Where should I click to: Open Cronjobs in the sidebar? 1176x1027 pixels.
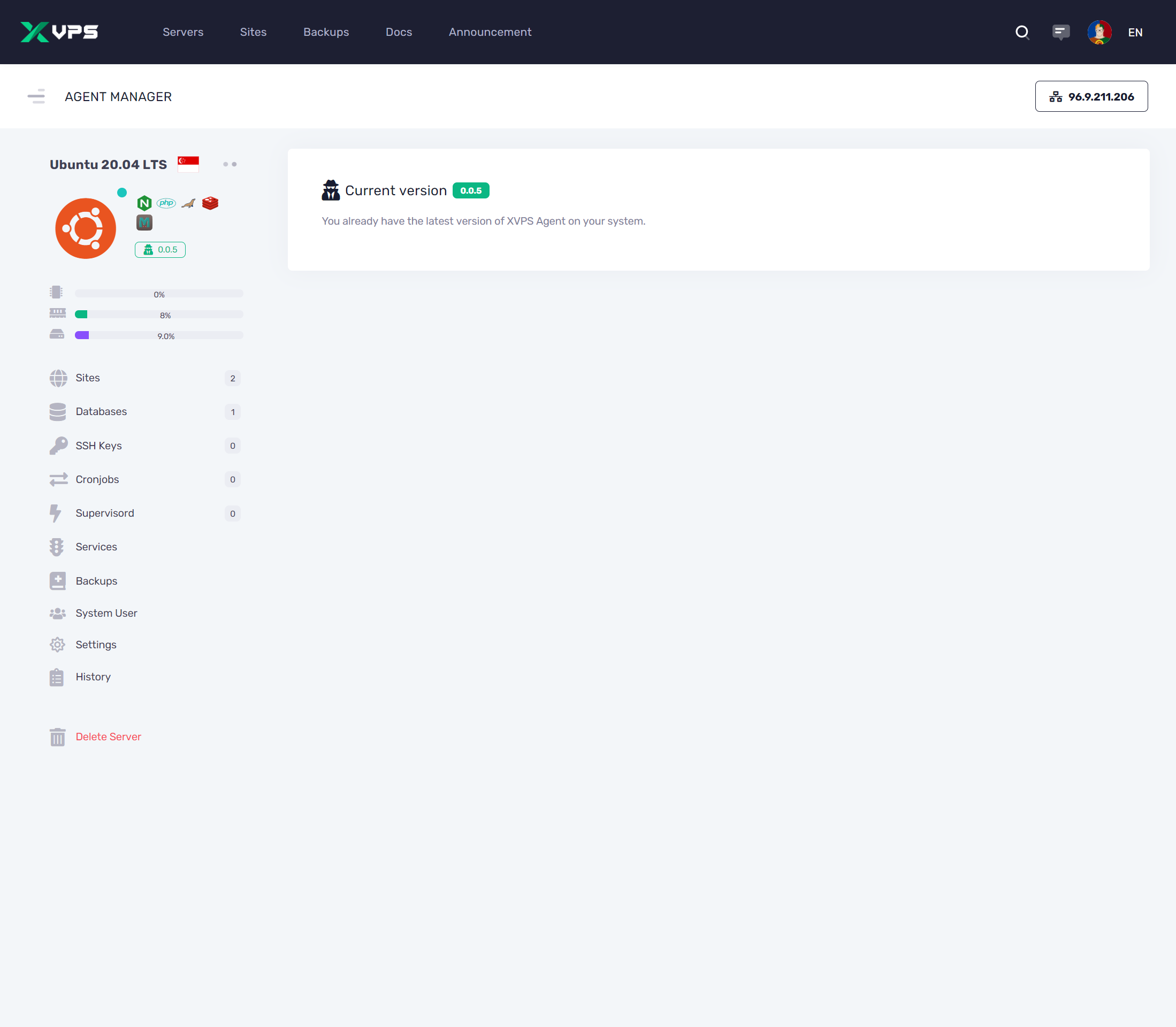tap(97, 479)
